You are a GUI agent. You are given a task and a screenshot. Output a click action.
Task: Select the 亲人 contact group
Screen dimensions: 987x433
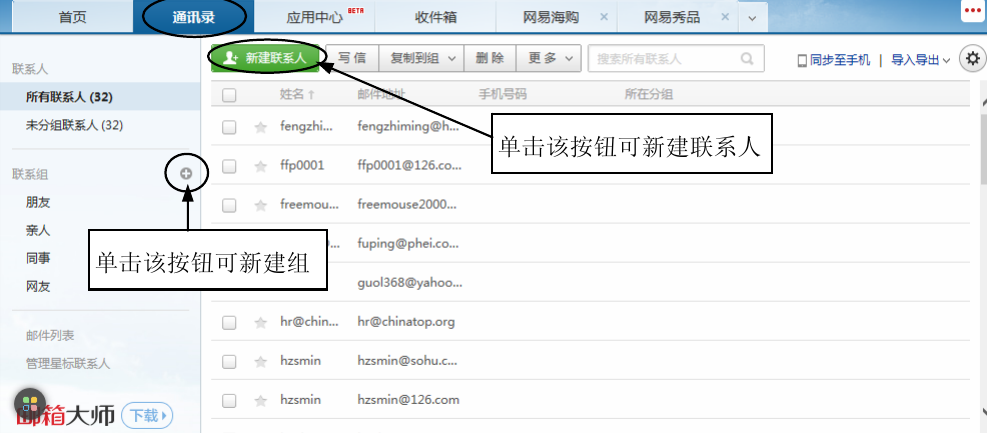(38, 230)
